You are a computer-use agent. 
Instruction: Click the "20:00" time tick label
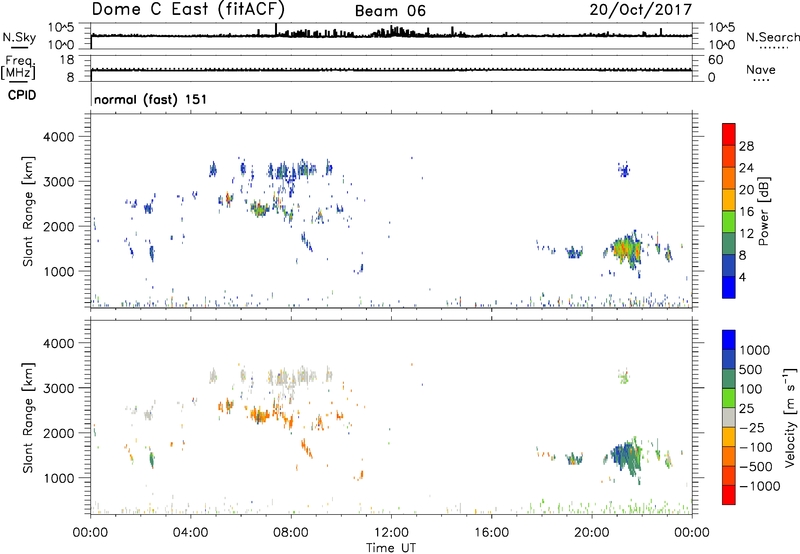(592, 533)
